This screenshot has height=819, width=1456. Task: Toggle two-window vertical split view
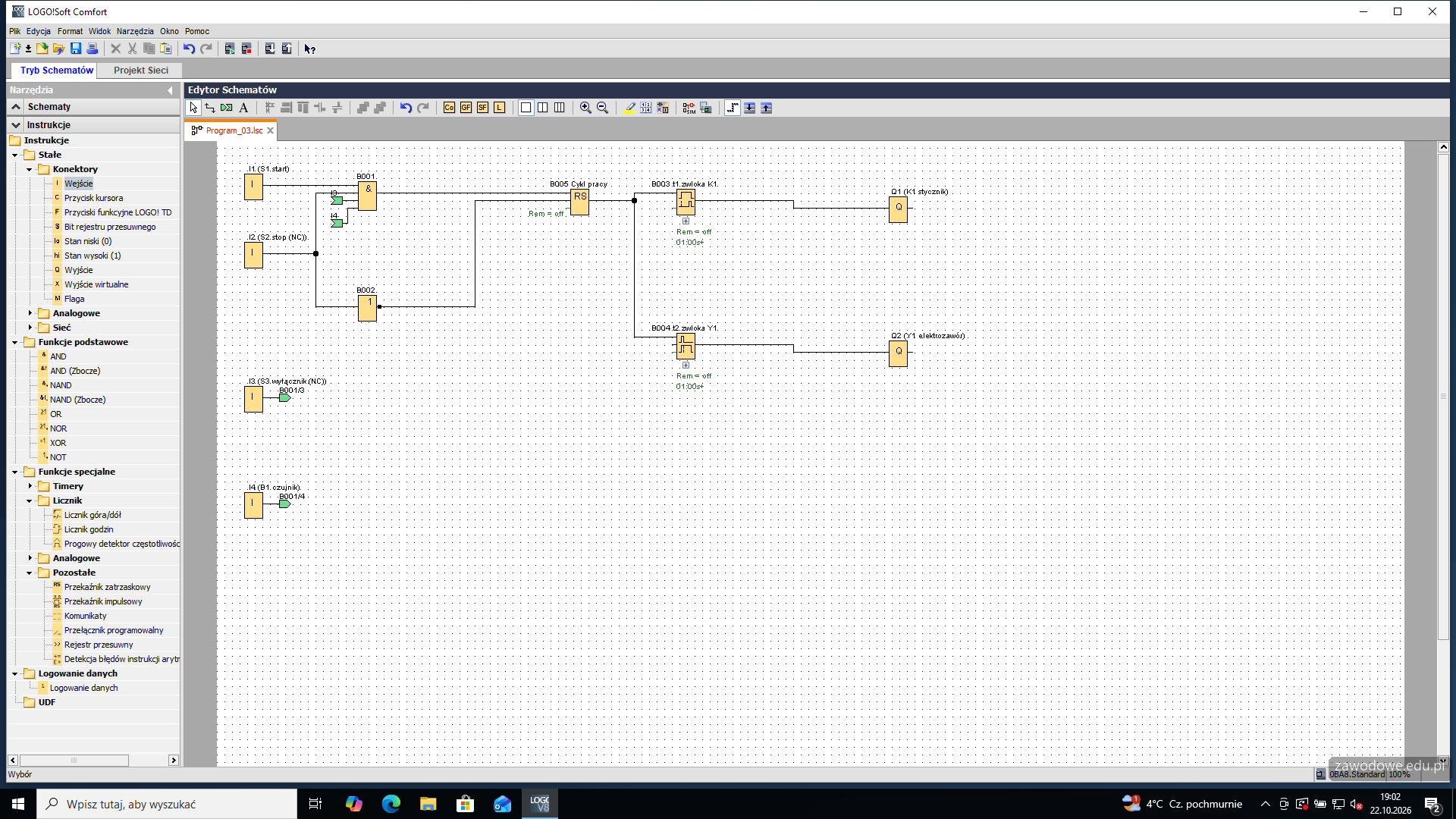click(543, 108)
